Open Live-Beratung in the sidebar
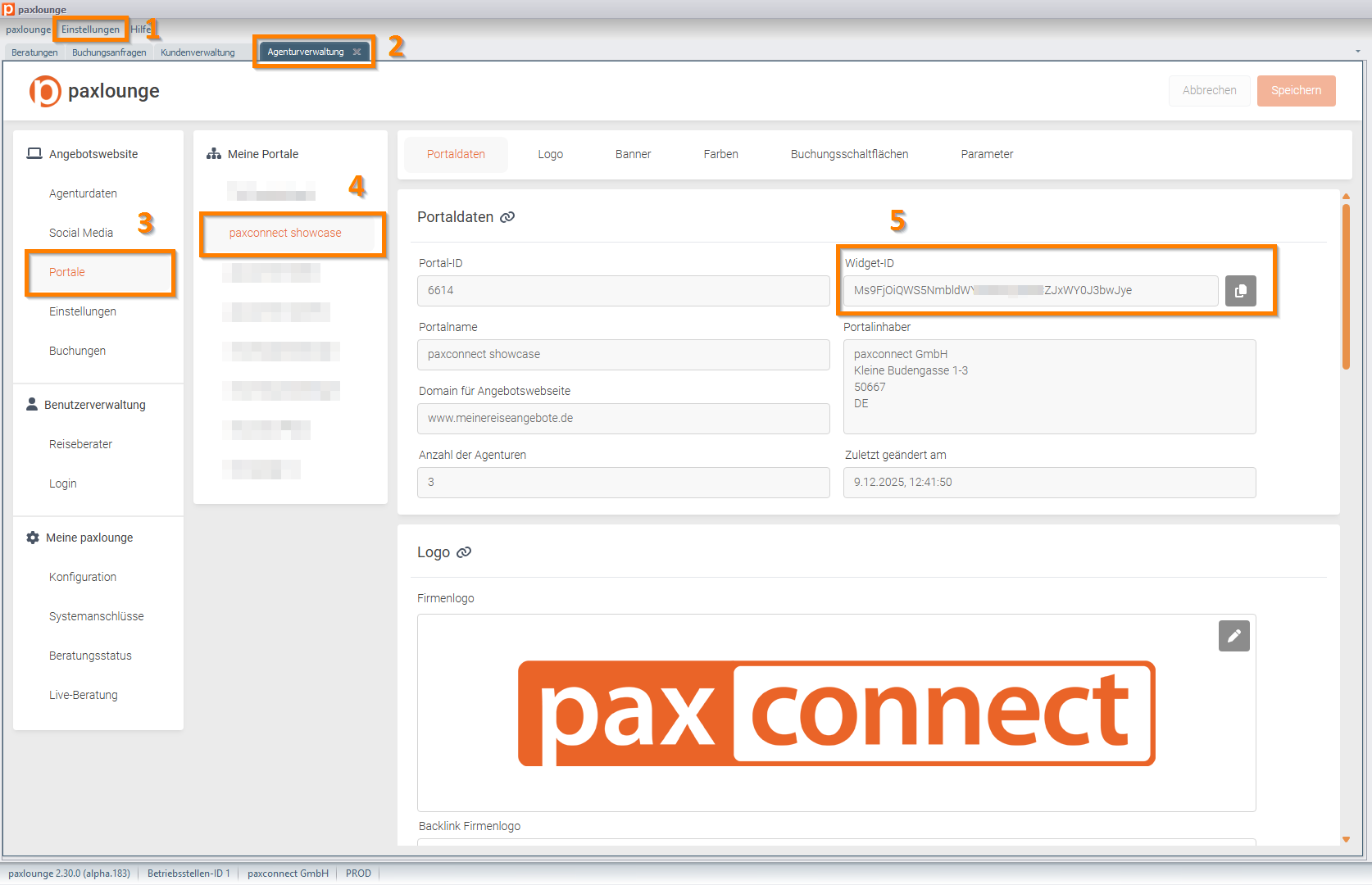This screenshot has height=885, width=1372. click(83, 695)
